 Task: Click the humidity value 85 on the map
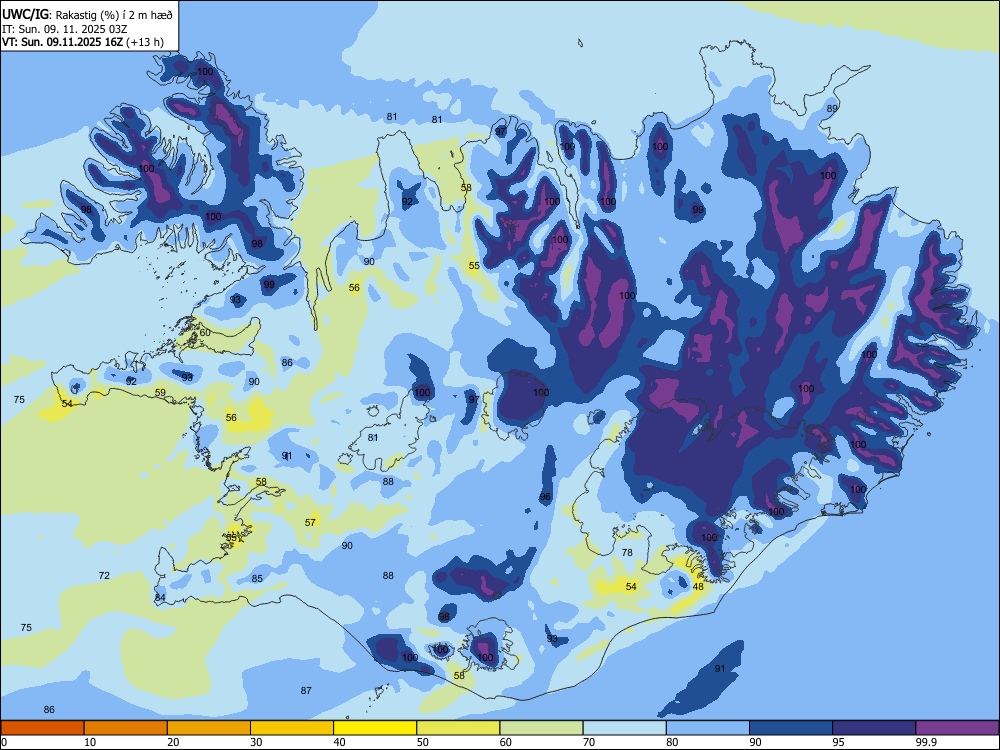click(257, 578)
